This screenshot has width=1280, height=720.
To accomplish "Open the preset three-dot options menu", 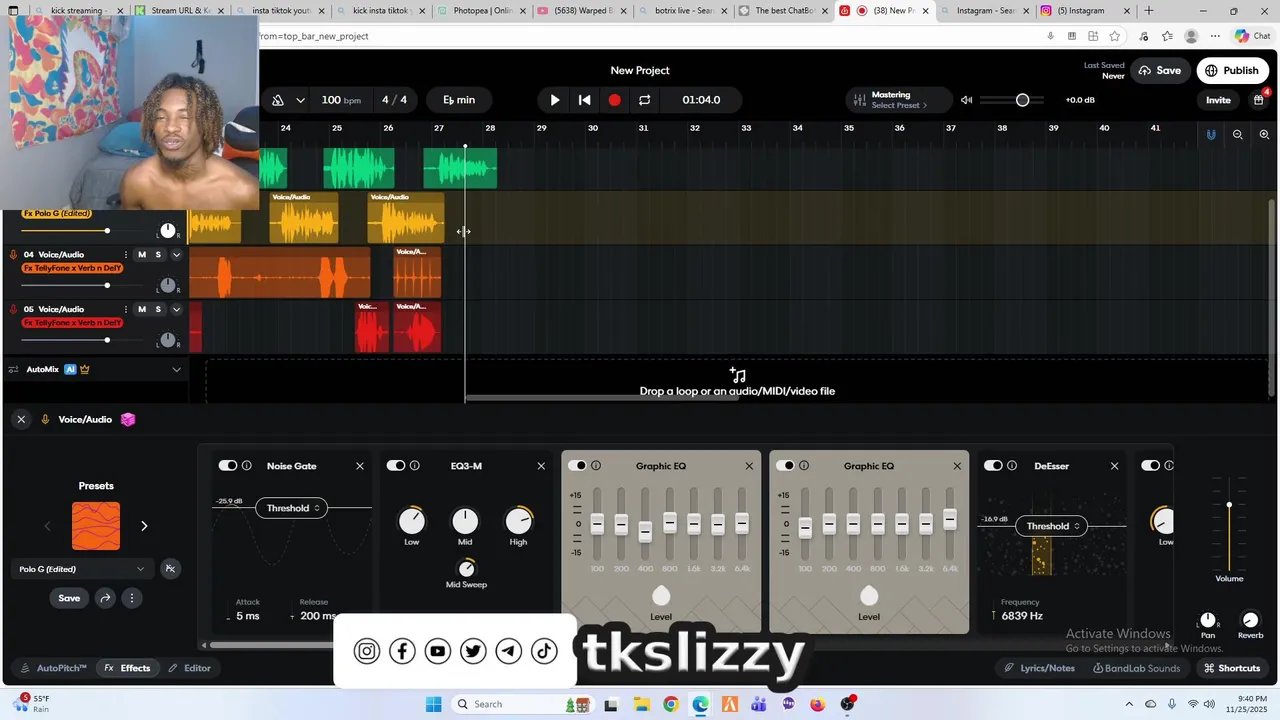I will [131, 598].
